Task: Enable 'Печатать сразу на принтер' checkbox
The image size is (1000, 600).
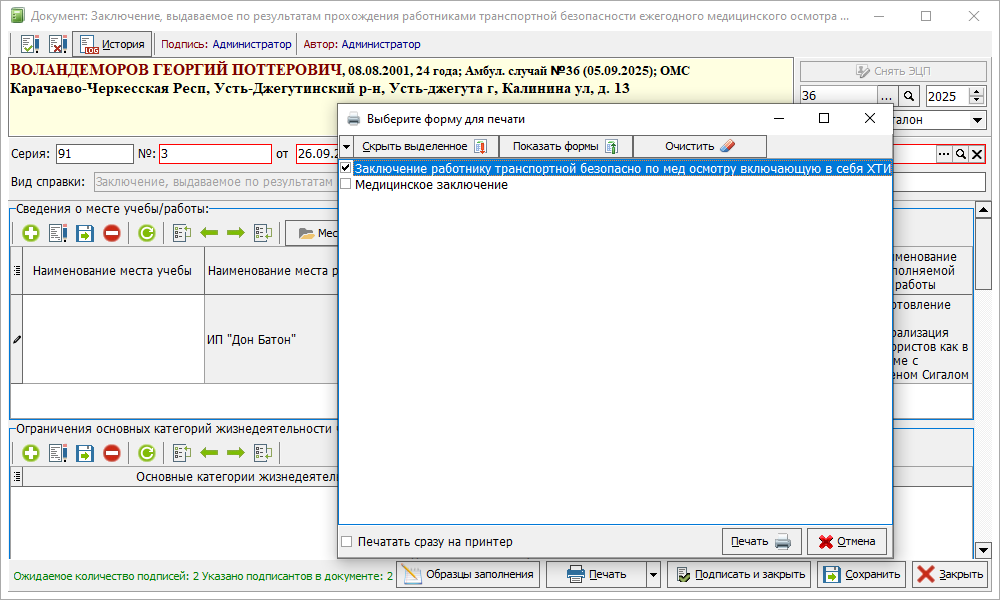Action: coord(347,542)
